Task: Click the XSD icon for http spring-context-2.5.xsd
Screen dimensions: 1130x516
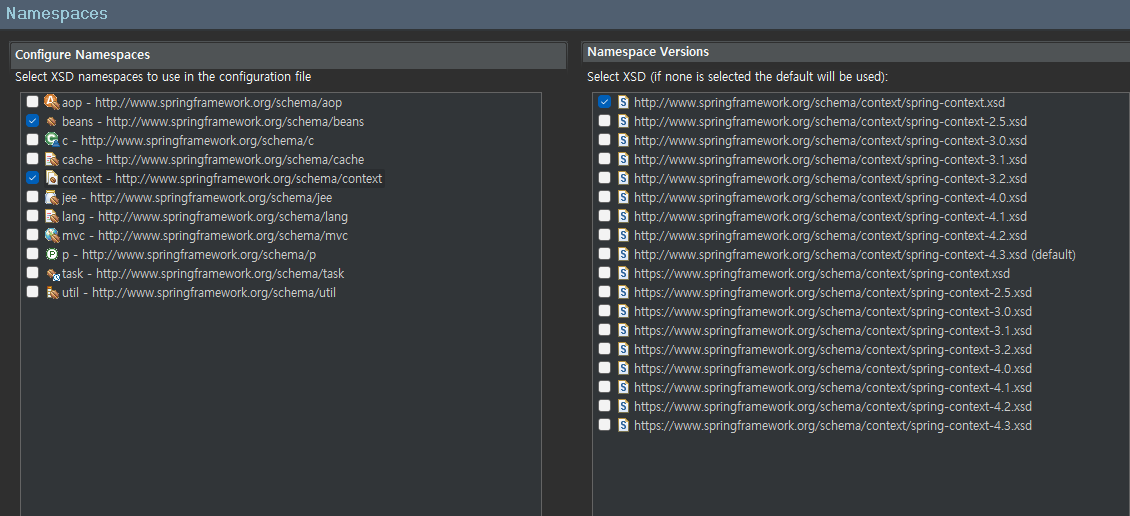Action: point(623,121)
